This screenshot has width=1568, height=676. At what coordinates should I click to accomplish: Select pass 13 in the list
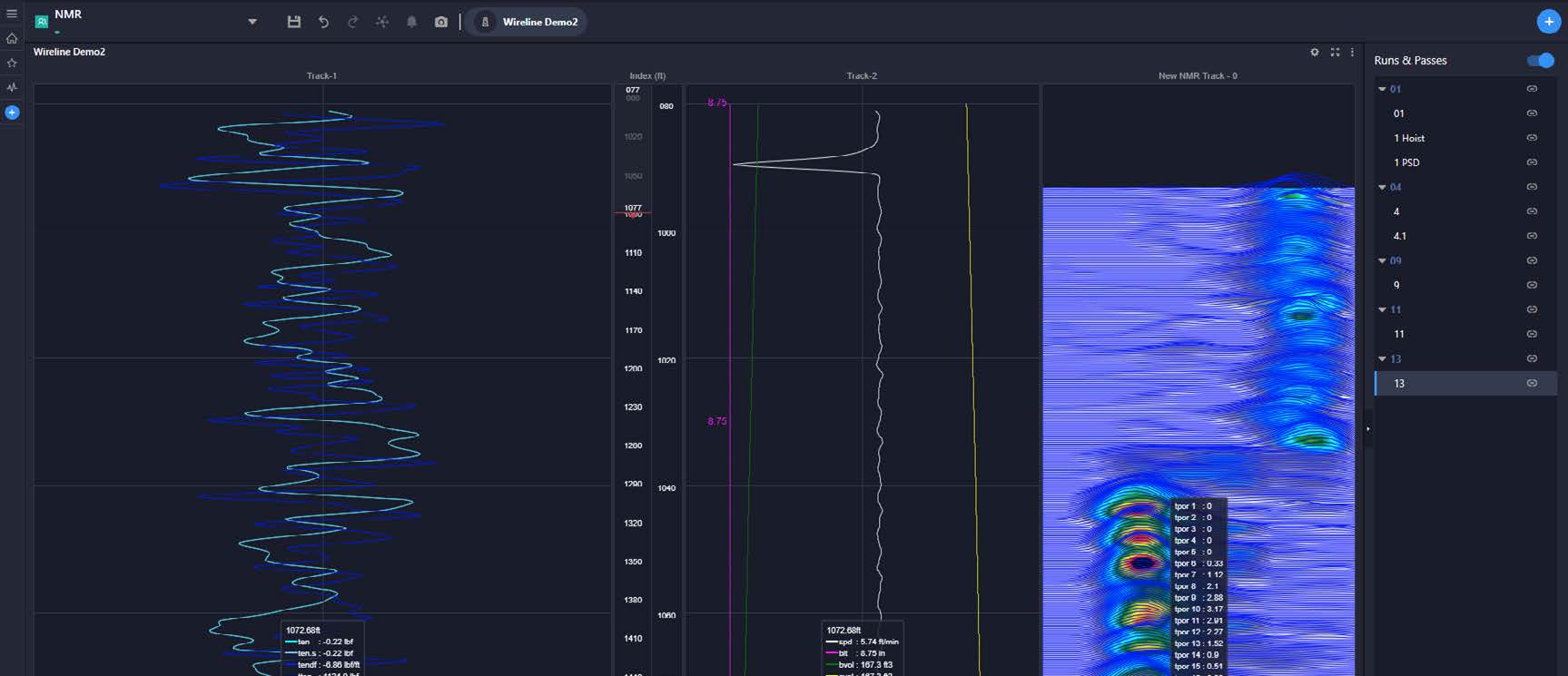click(x=1399, y=384)
